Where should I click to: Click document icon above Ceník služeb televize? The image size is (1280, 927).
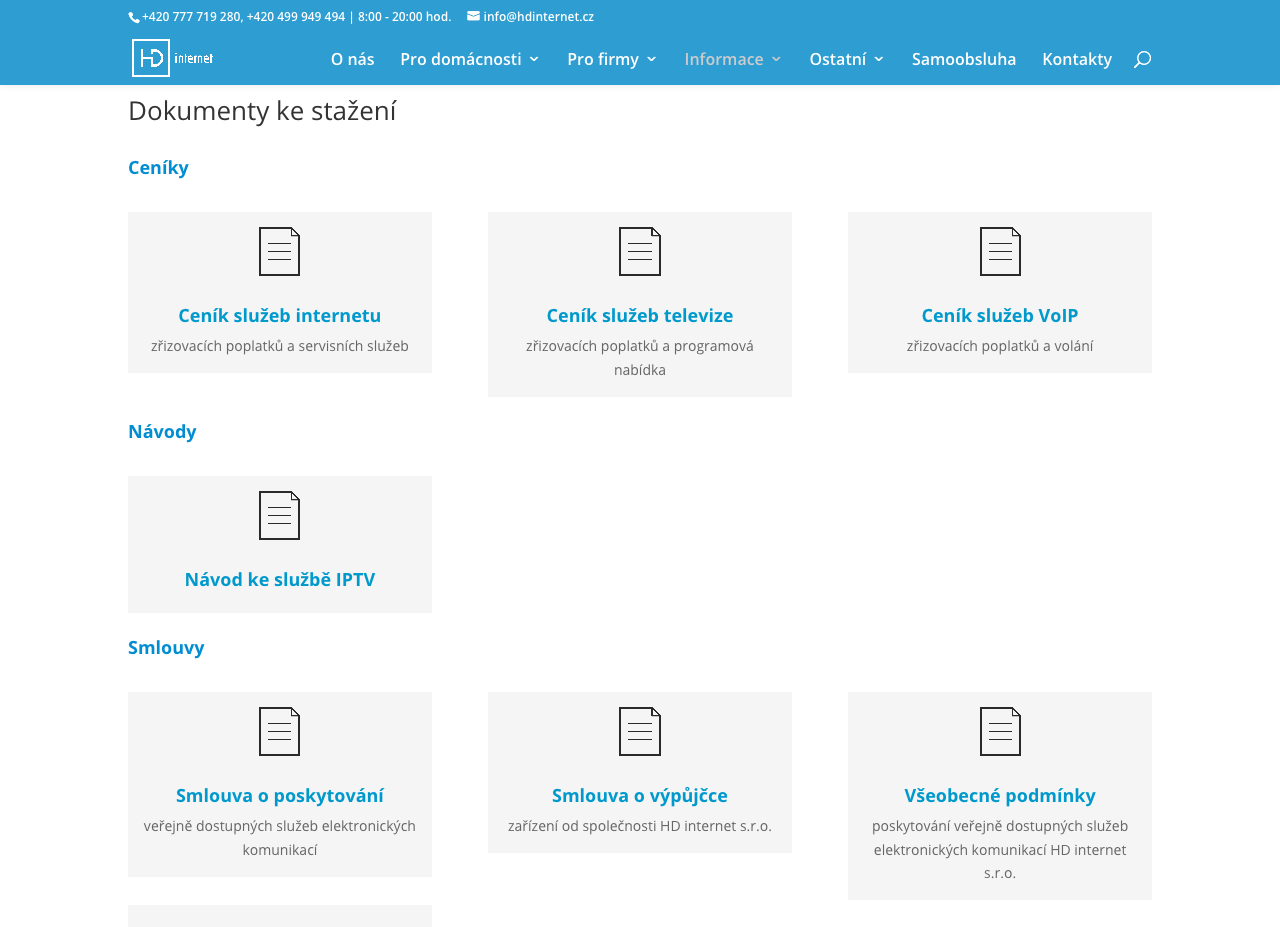[x=640, y=251]
